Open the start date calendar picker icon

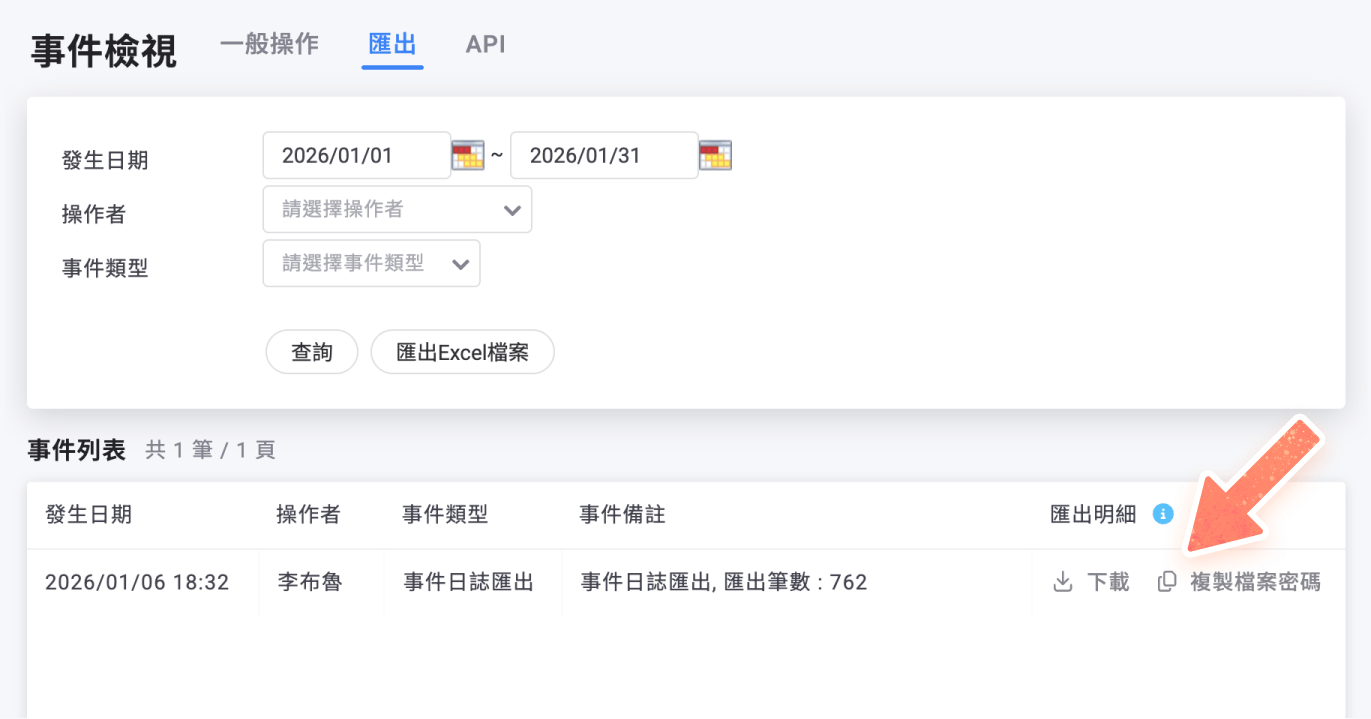[468, 154]
